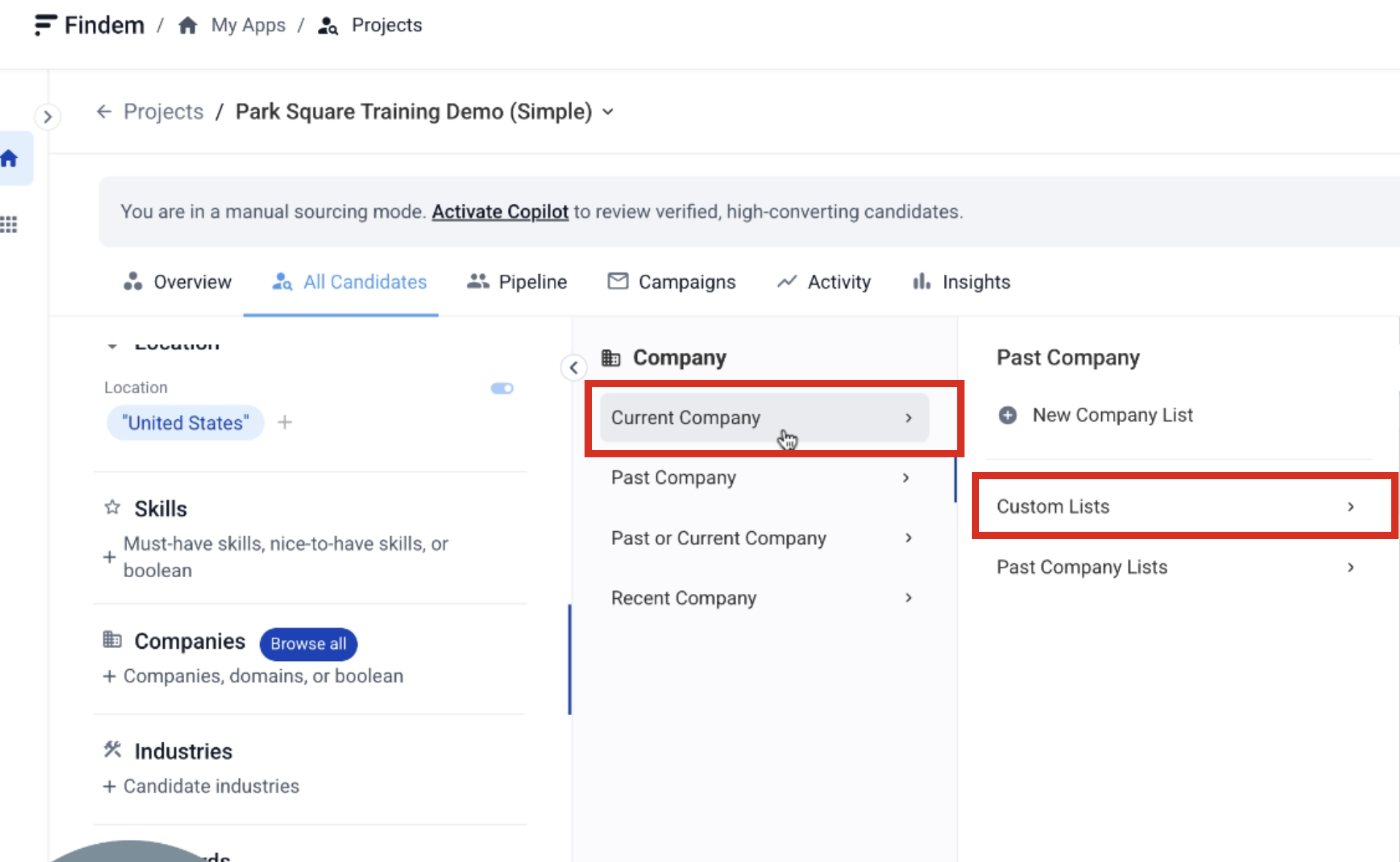Click the Company header building icon
The height and width of the screenshot is (862, 1400).
[x=611, y=357]
